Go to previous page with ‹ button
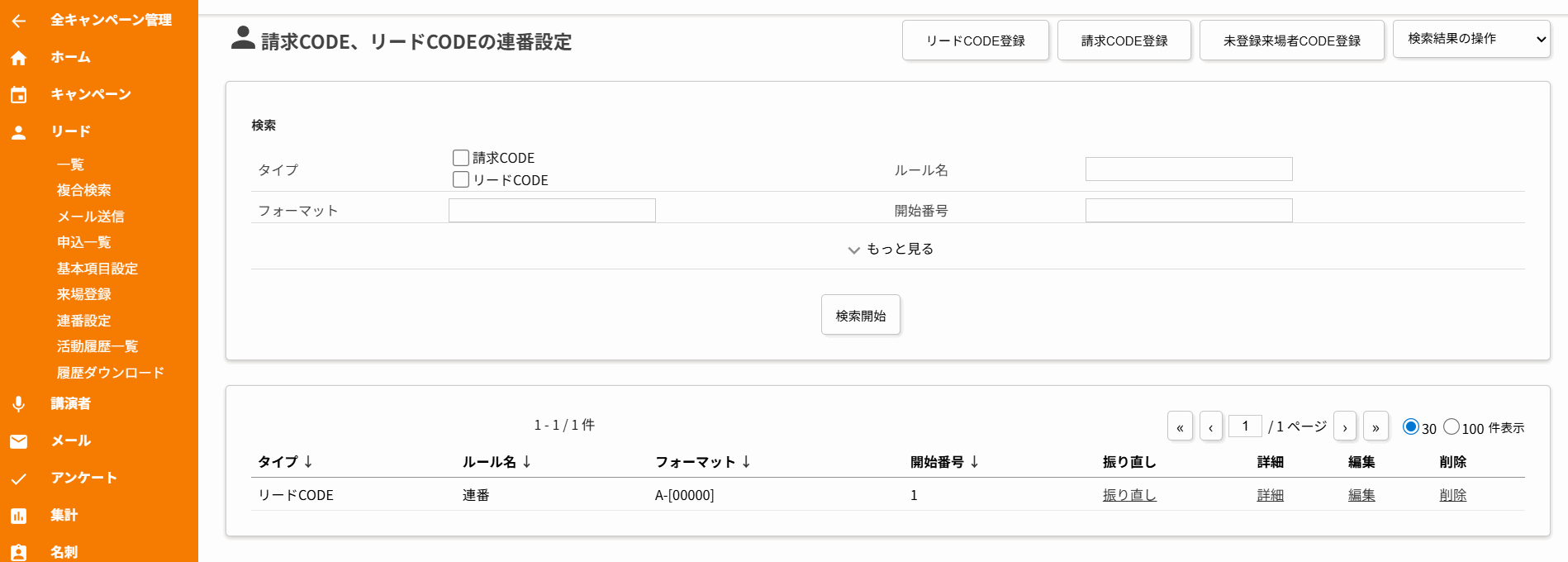 coord(1211,426)
